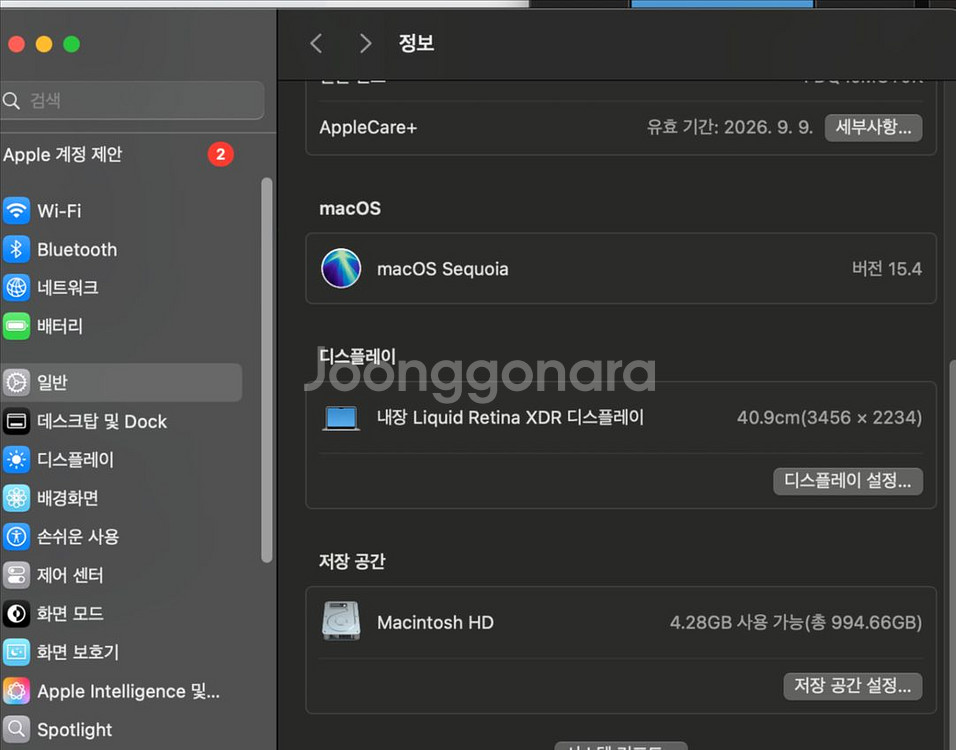The width and height of the screenshot is (956, 750).
Task: Click the 데스크탑 및 Dock label text
Action: [102, 421]
